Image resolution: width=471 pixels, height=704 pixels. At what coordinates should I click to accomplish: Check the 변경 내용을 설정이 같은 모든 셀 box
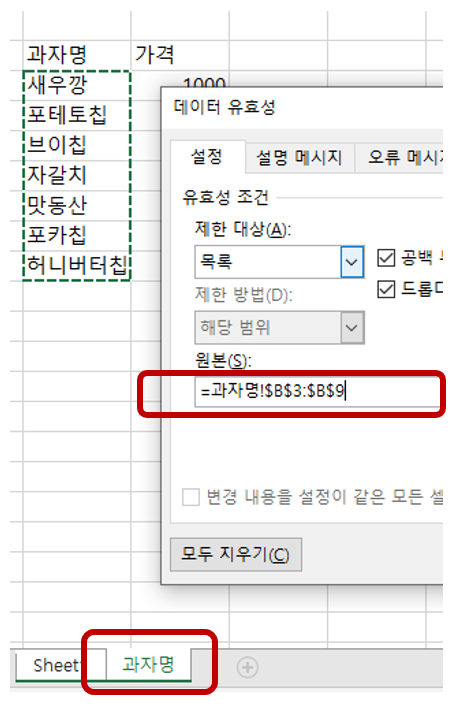(x=191, y=497)
